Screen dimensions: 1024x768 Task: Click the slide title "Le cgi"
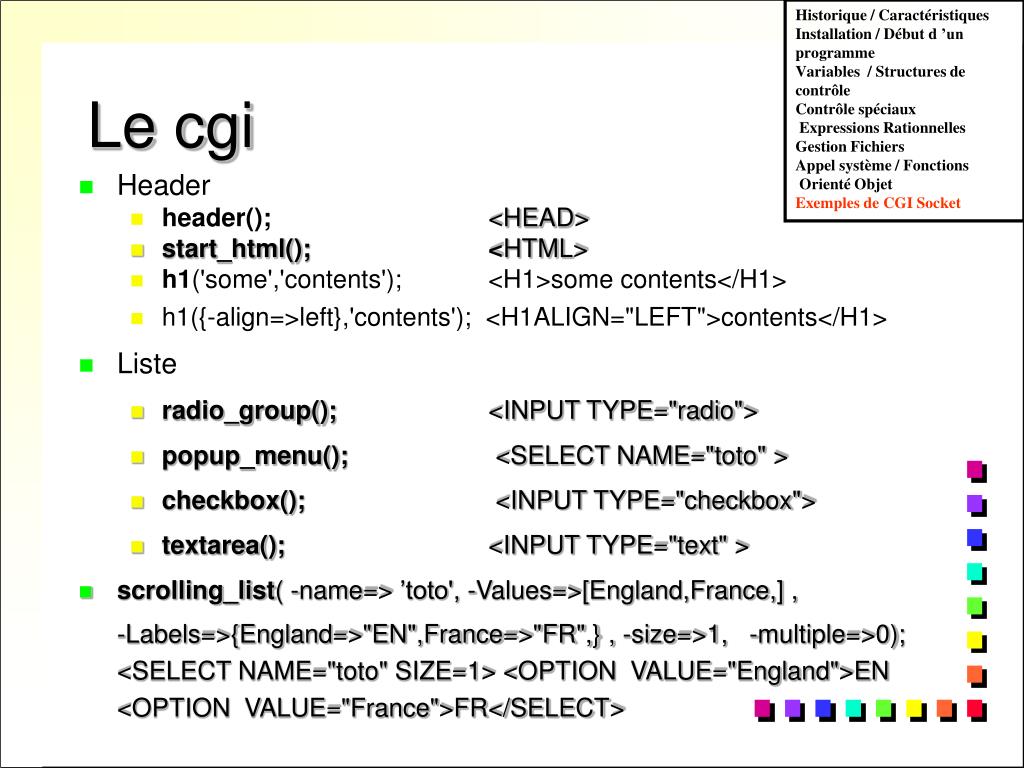[171, 127]
